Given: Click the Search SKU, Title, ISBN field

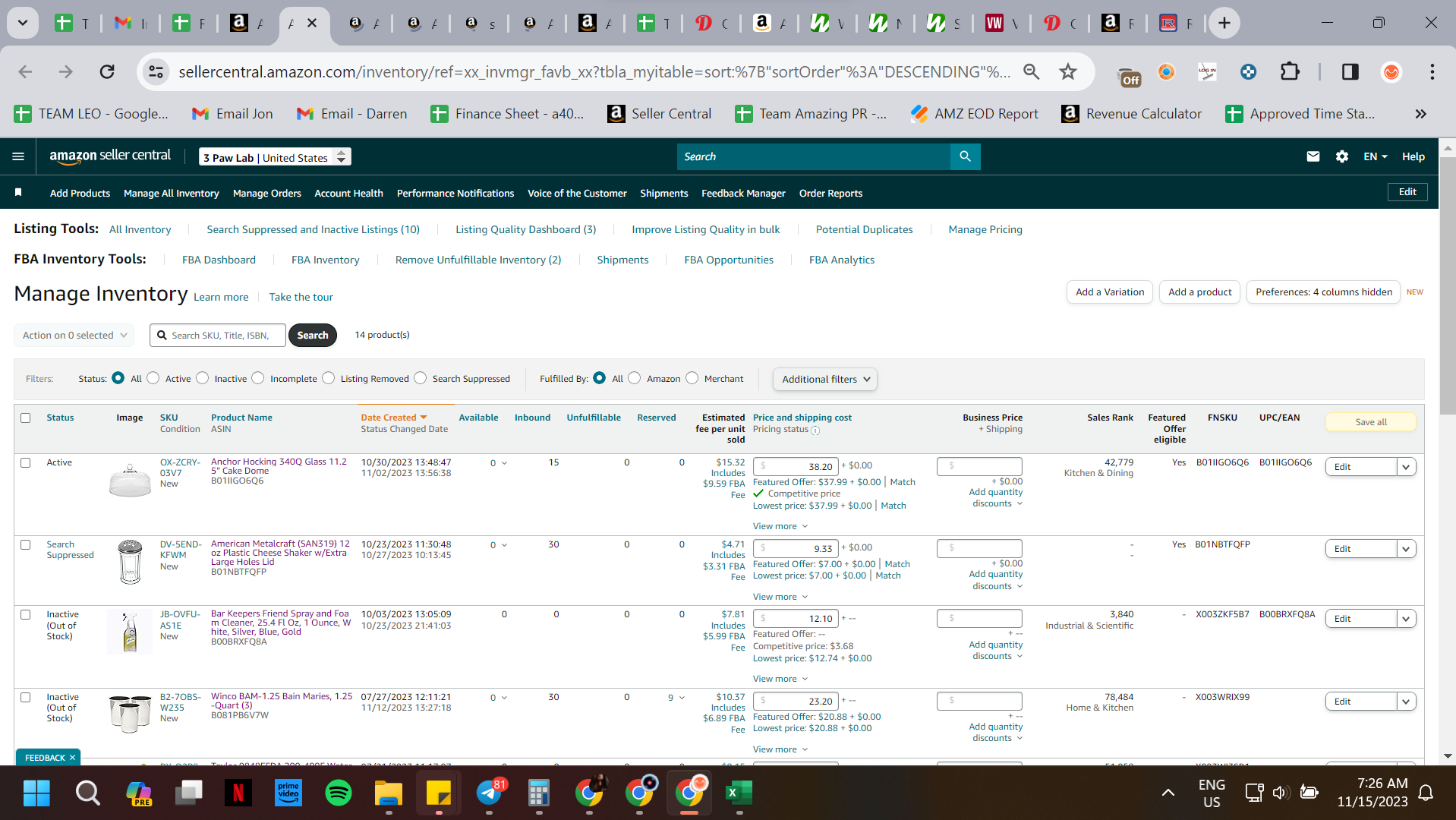Looking at the screenshot, I should coord(218,335).
